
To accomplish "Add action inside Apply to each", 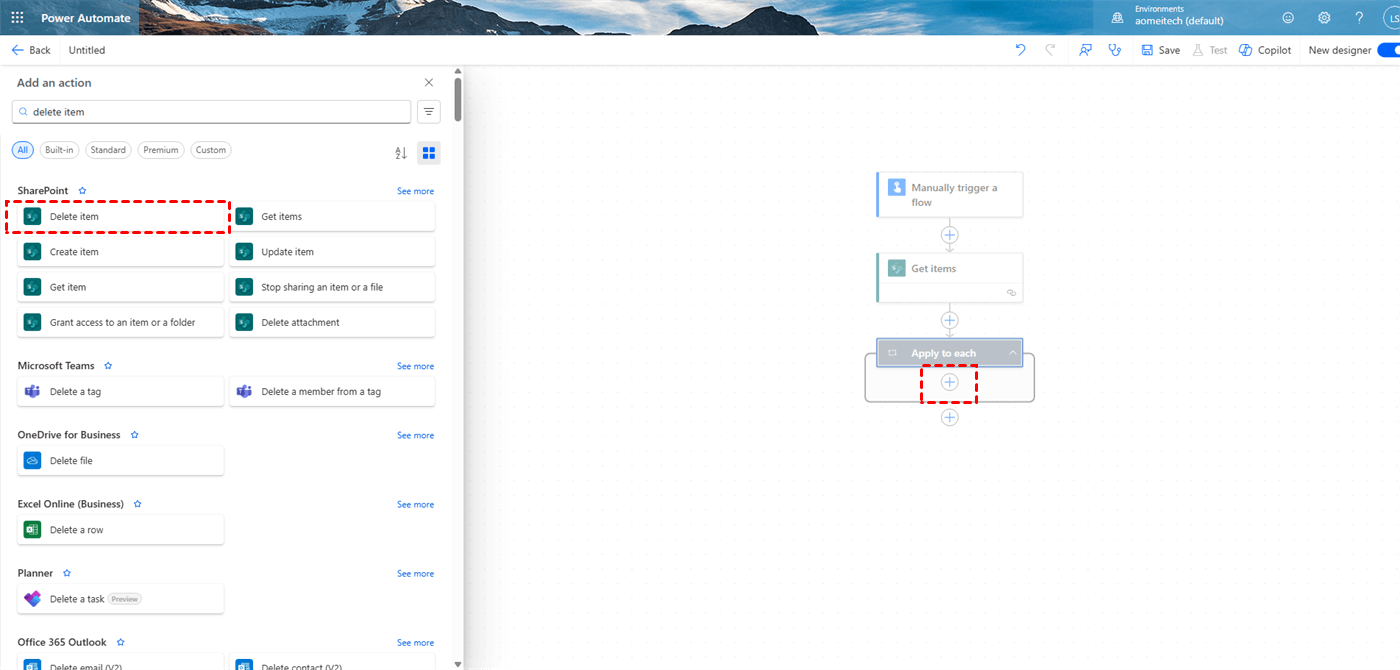I will pyautogui.click(x=950, y=383).
